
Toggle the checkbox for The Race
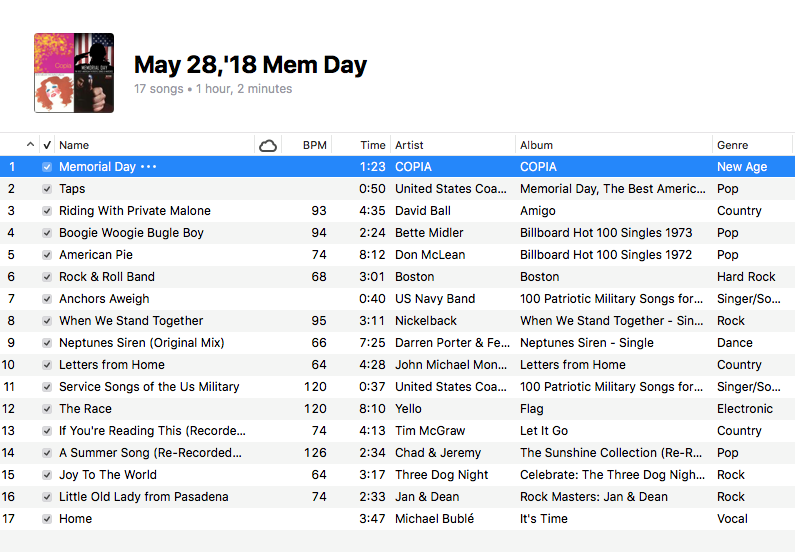pos(47,409)
